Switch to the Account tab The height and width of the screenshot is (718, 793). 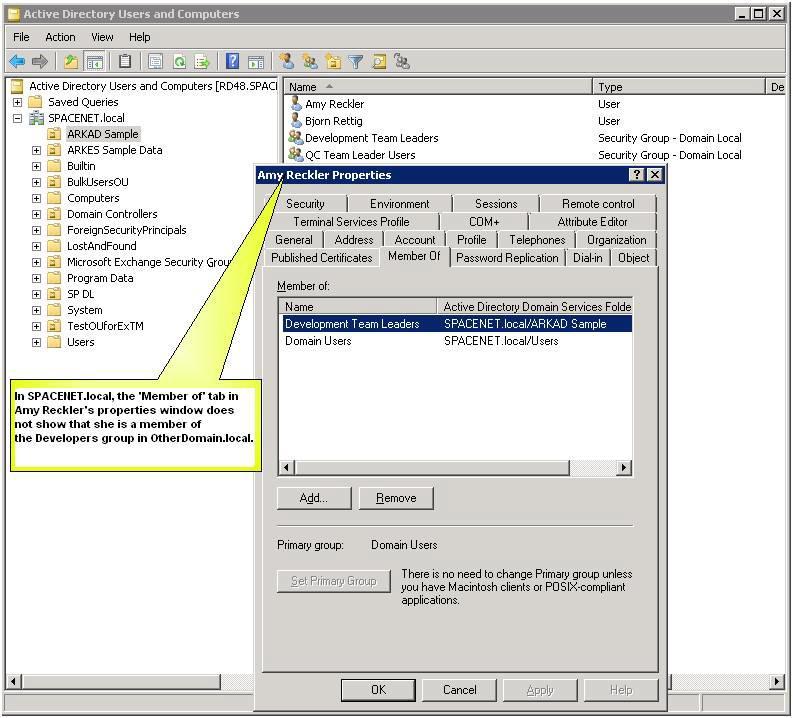[414, 240]
